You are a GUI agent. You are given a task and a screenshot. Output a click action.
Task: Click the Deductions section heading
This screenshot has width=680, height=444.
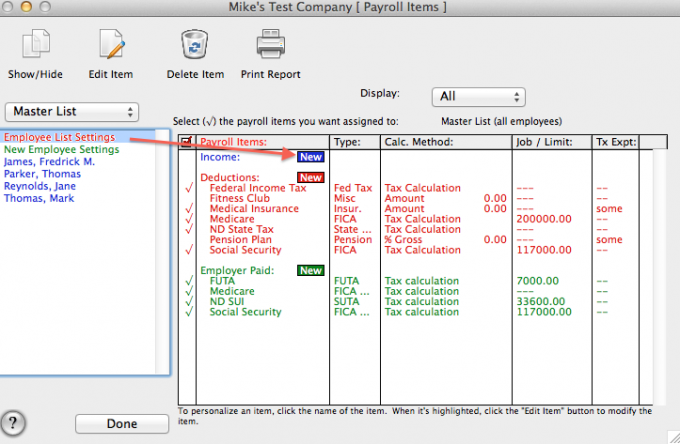tap(230, 177)
